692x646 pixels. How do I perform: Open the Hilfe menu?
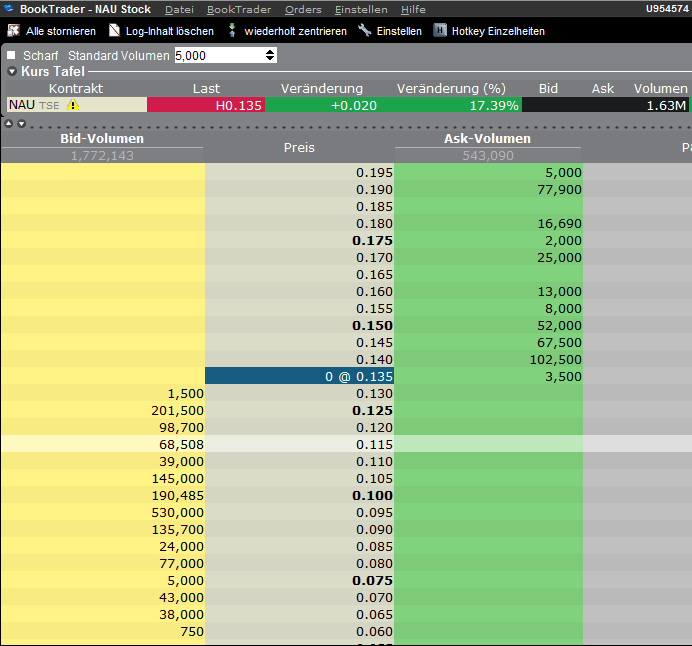(x=413, y=9)
